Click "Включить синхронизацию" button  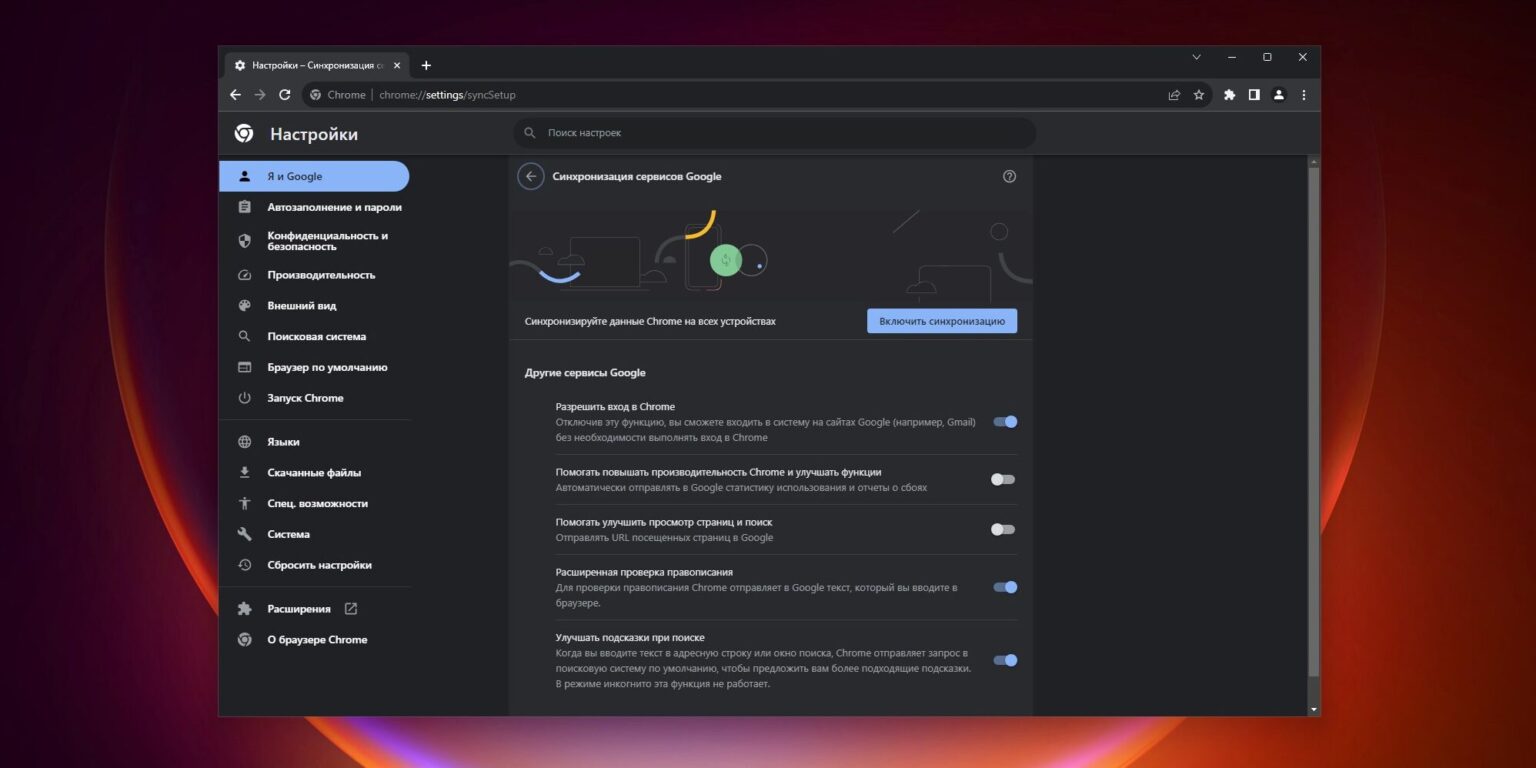pyautogui.click(x=941, y=321)
